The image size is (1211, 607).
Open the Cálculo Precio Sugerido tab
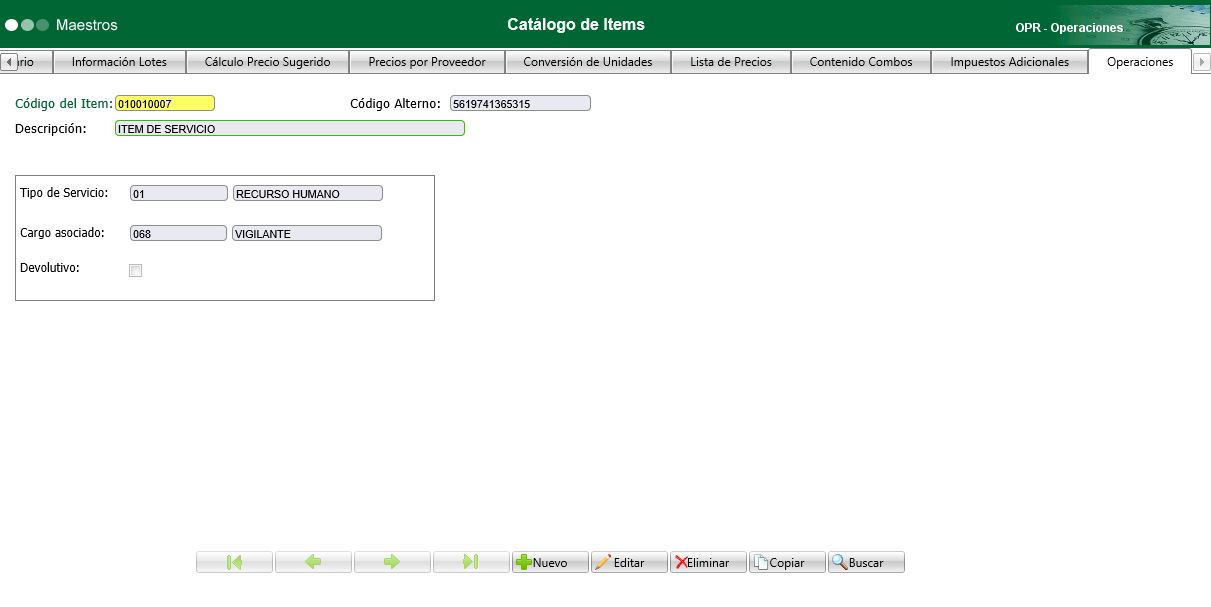(x=267, y=62)
